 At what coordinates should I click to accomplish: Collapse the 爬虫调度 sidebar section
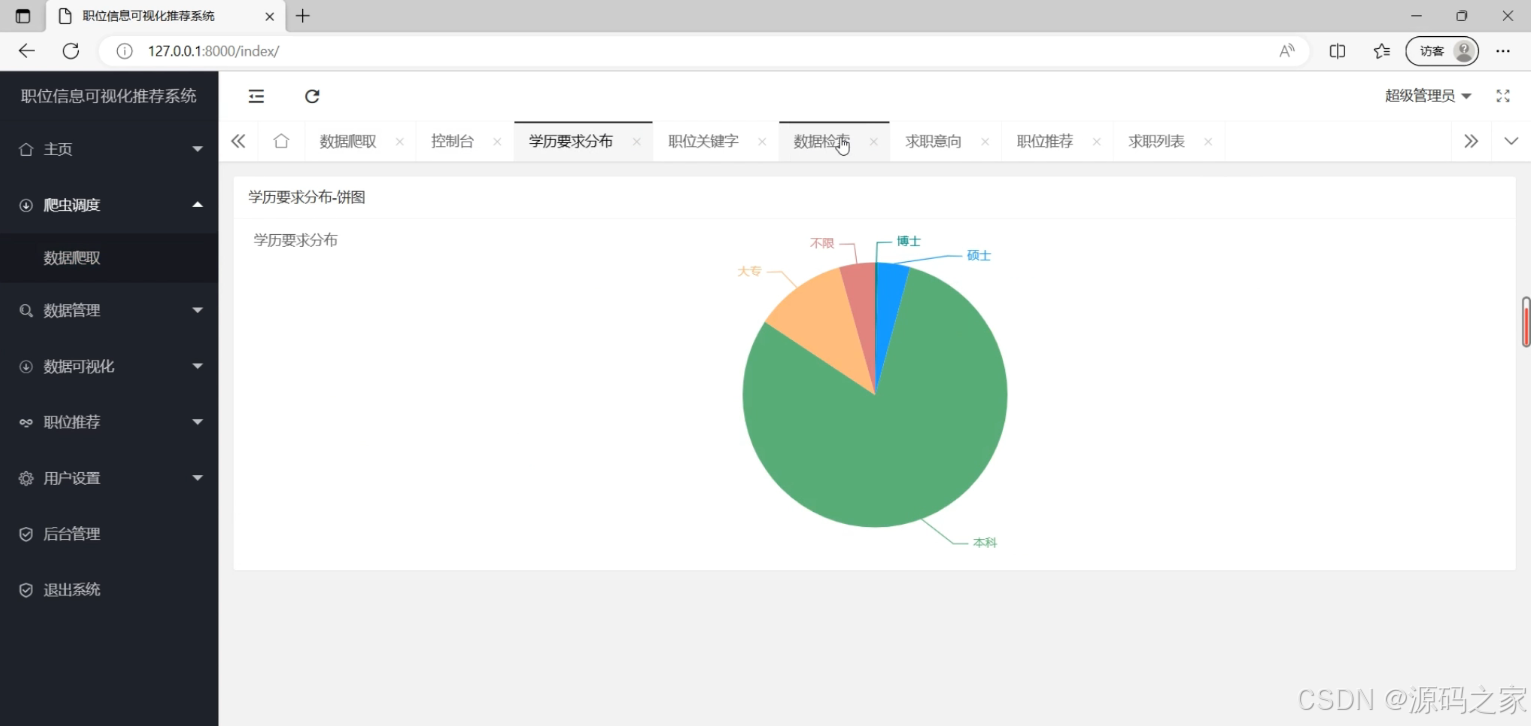click(x=197, y=205)
